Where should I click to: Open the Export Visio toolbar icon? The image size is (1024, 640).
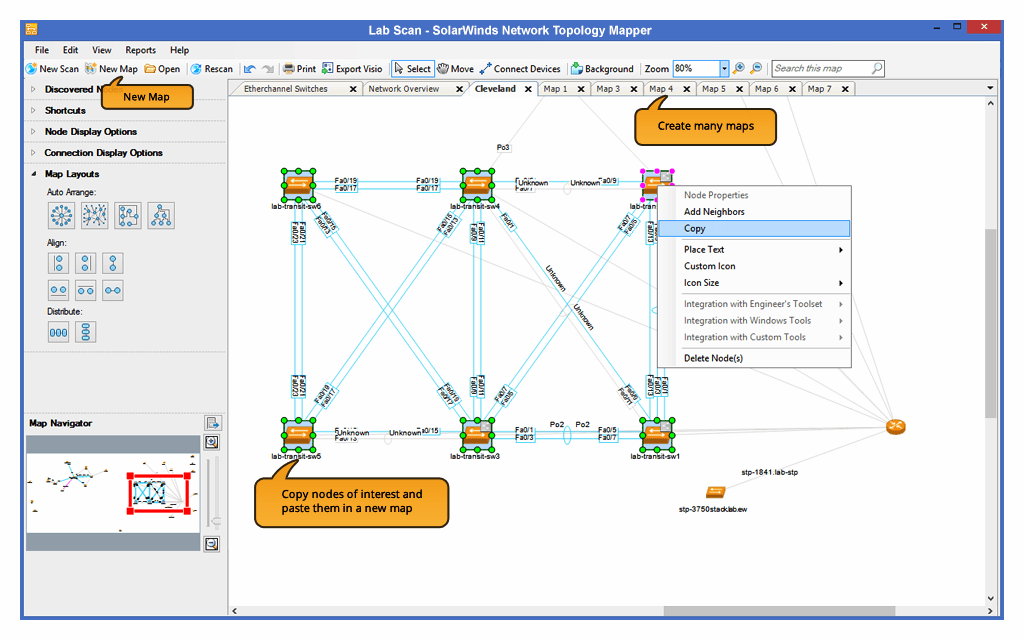354,68
